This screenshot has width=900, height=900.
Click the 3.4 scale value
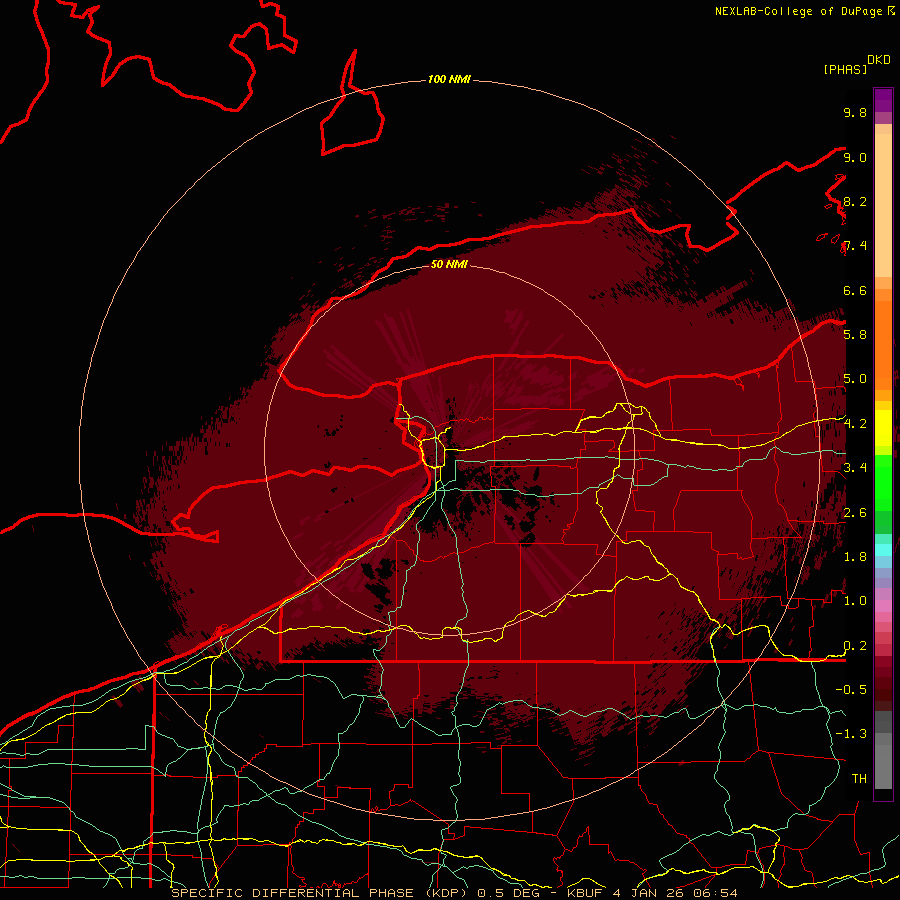coord(855,468)
